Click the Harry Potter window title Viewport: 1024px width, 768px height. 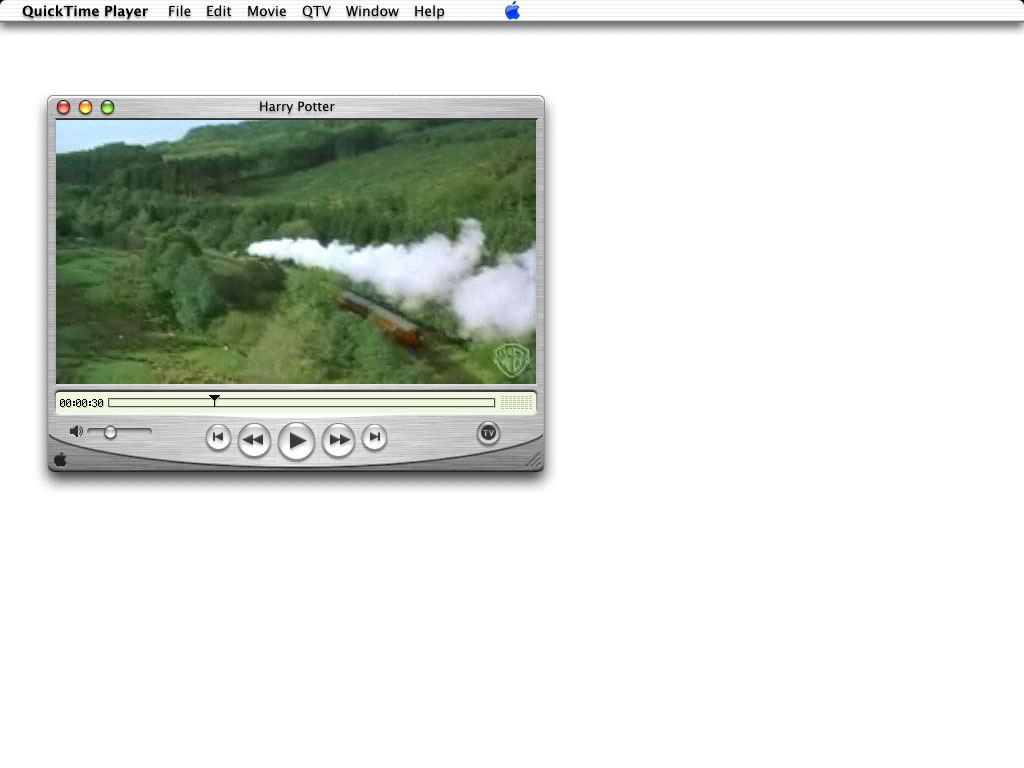(x=296, y=106)
